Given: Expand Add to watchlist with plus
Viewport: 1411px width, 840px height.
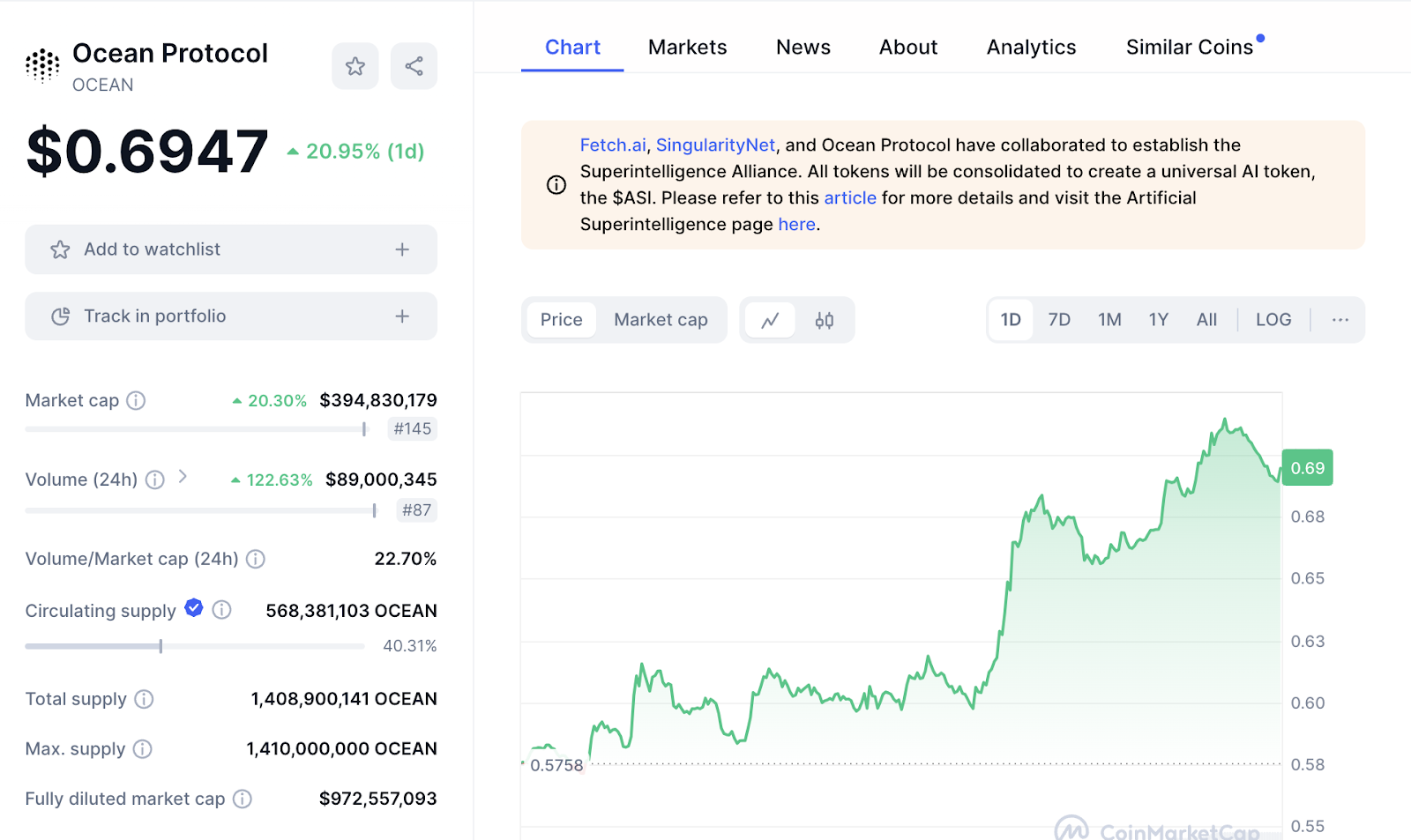Looking at the screenshot, I should (402, 249).
